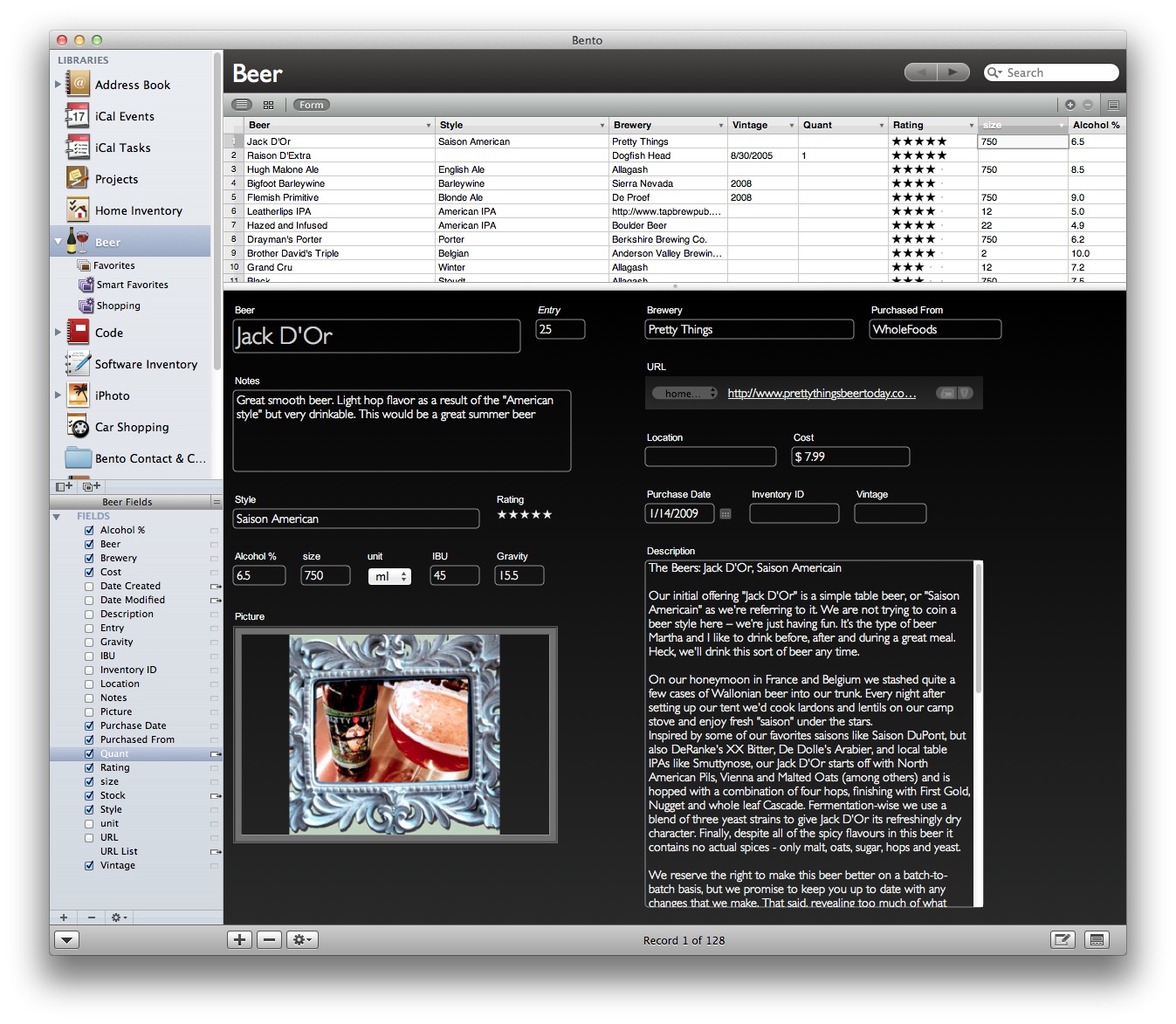Switch to grid view icon
The image size is (1176, 1024).
coord(268,105)
